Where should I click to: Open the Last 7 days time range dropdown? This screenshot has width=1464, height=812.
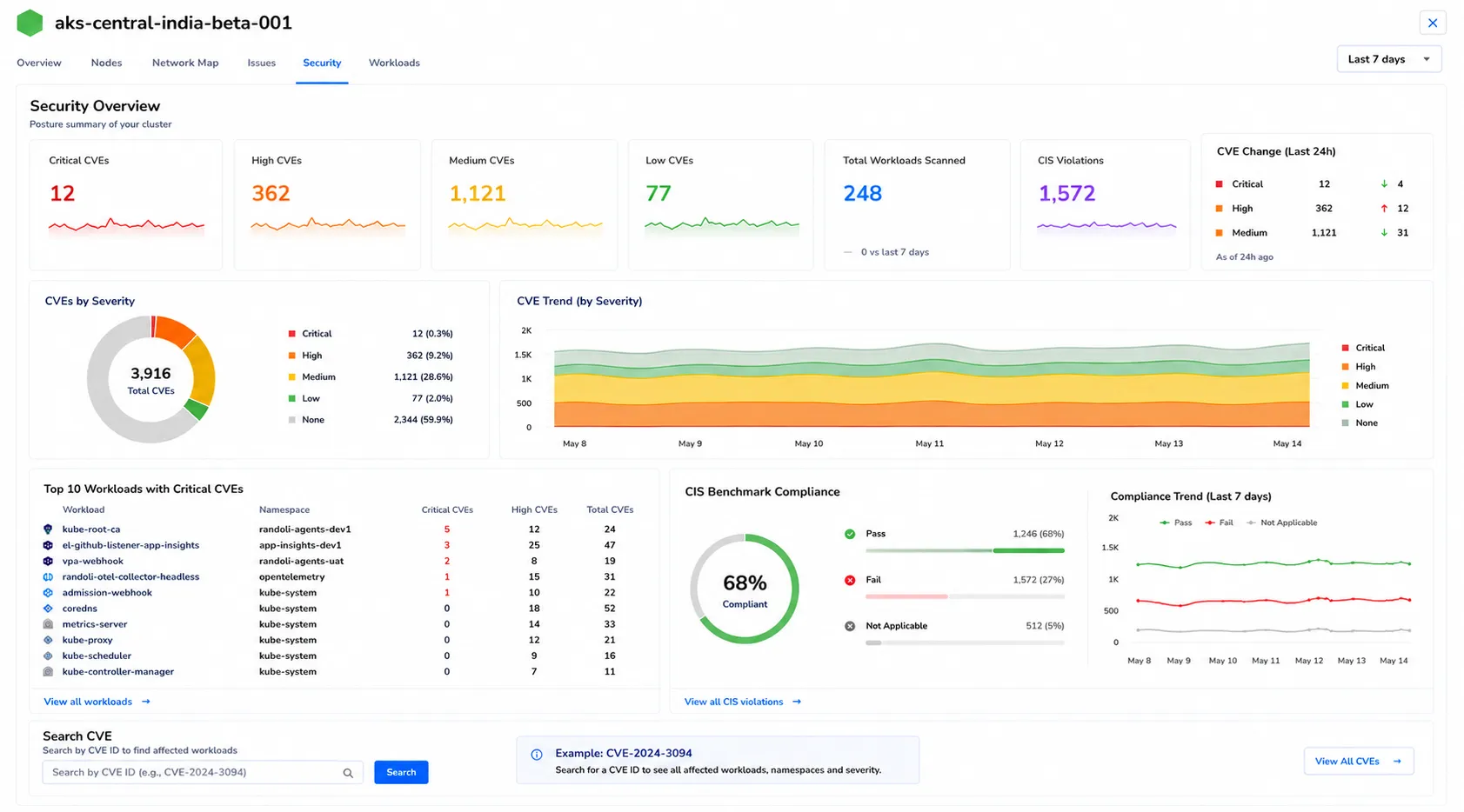tap(1389, 59)
